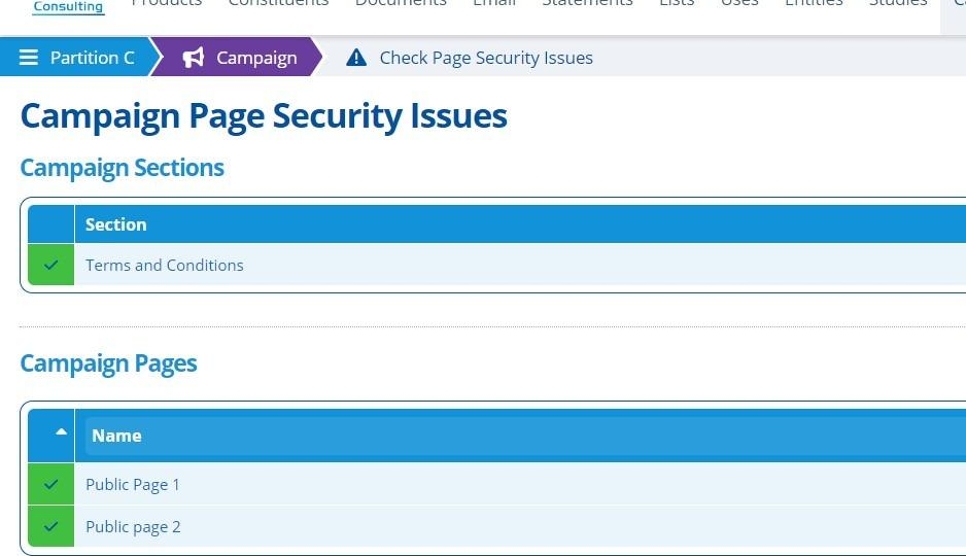The width and height of the screenshot is (966, 556).
Task: Click the hamburger menu icon beside Partition C
Action: point(29,58)
